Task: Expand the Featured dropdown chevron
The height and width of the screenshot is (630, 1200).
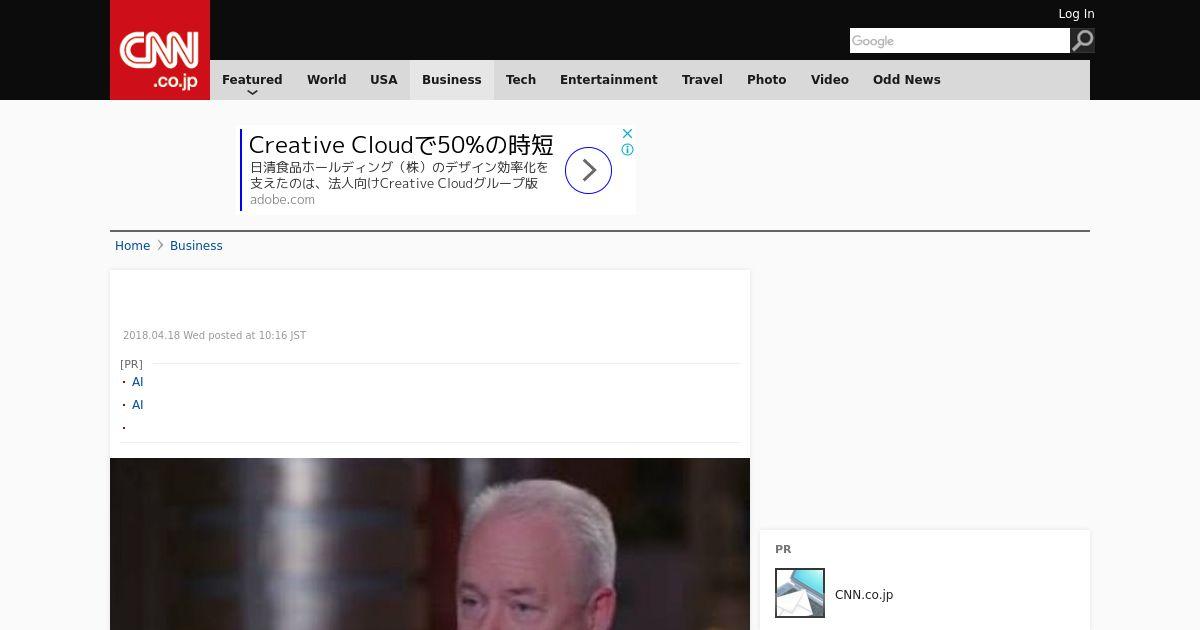Action: 252,93
